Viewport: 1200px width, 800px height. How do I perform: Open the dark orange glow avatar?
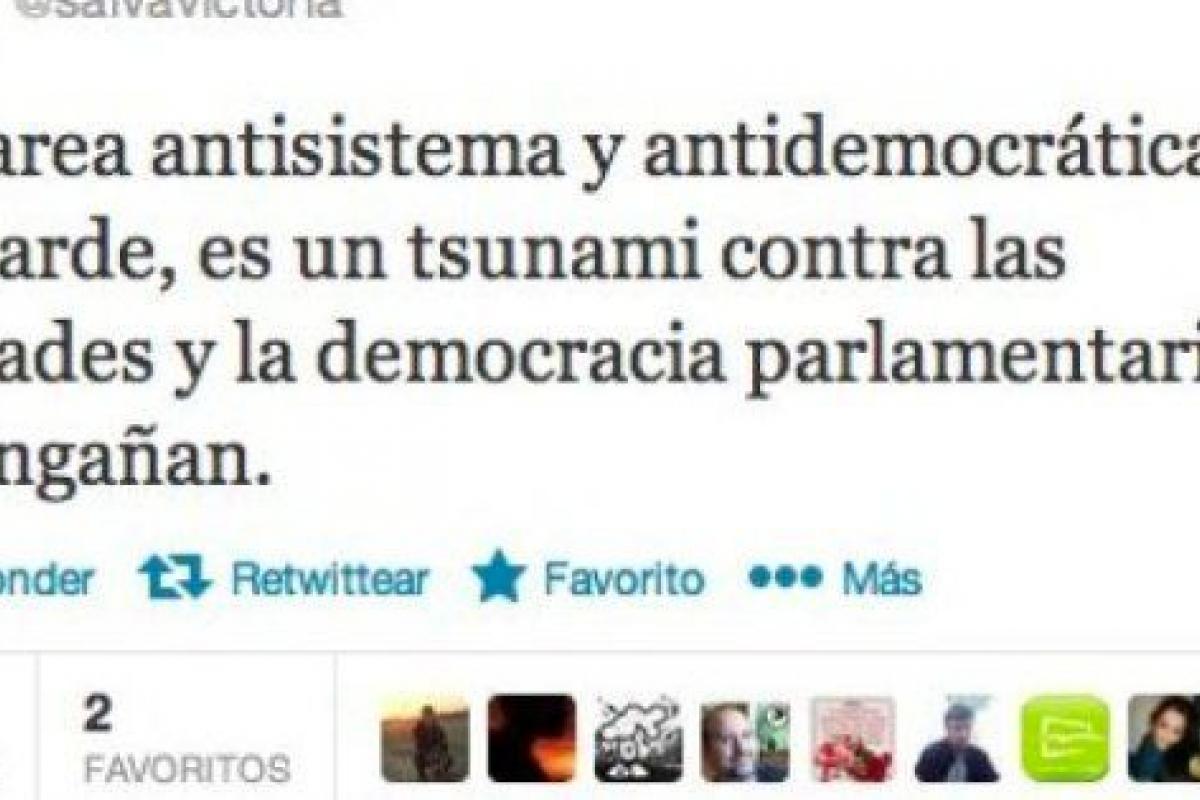tap(531, 738)
